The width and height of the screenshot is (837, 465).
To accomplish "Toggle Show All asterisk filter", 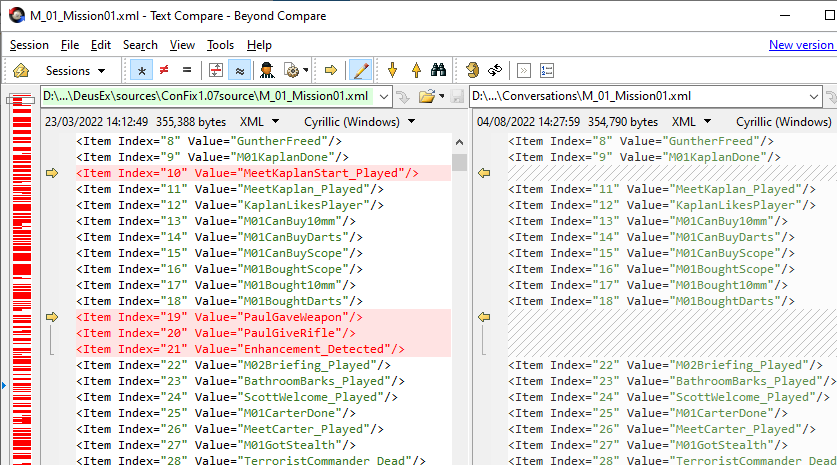I will pos(141,70).
